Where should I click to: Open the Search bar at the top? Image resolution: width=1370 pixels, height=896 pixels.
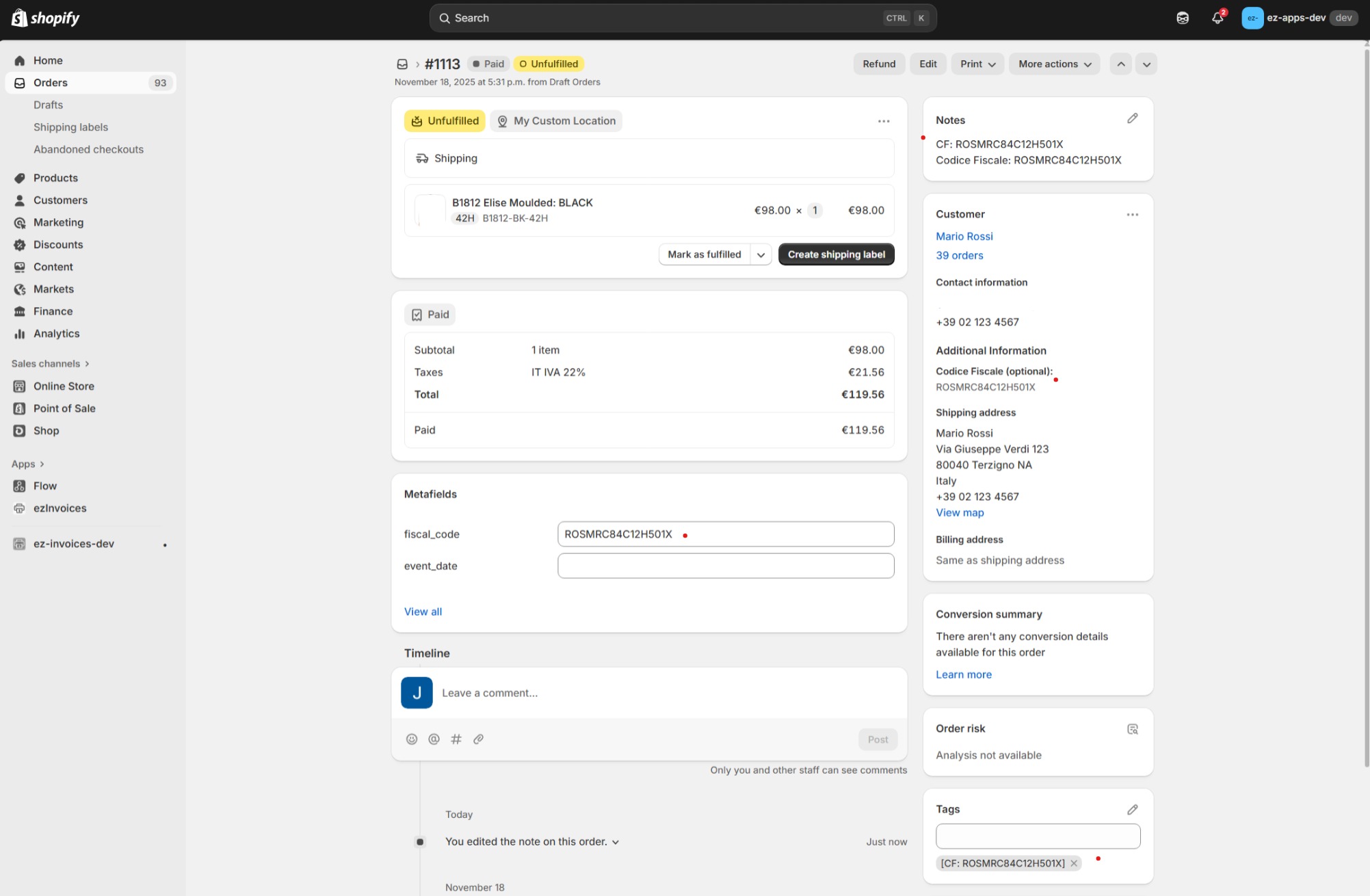(x=682, y=18)
